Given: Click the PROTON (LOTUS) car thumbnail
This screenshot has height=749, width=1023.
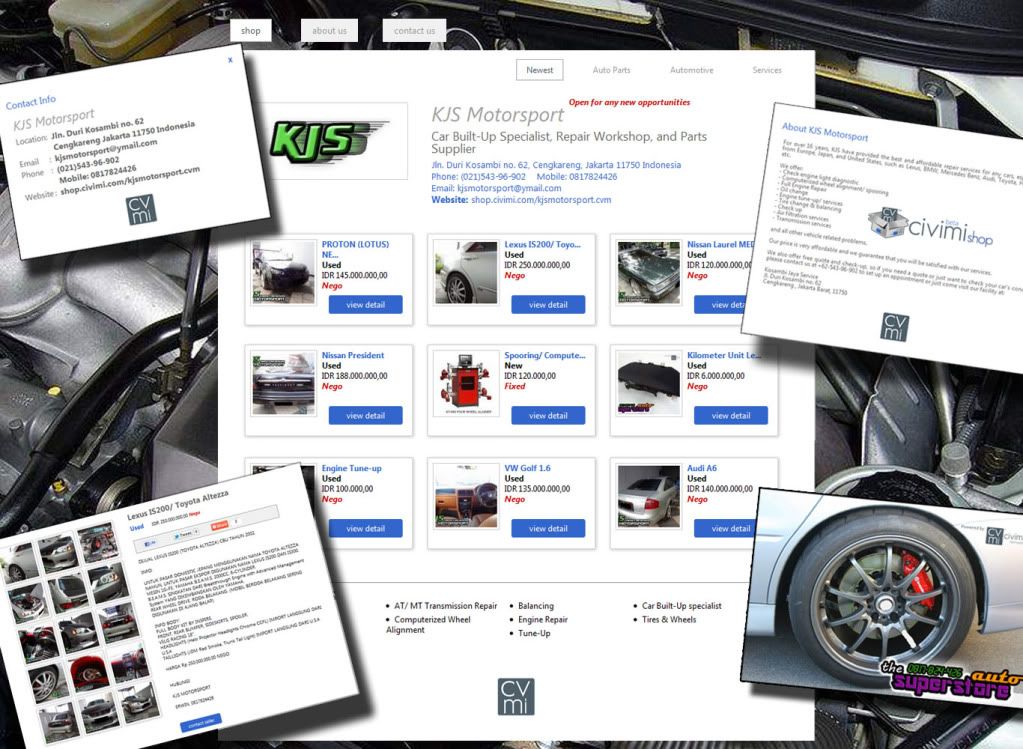Looking at the screenshot, I should point(283,272).
